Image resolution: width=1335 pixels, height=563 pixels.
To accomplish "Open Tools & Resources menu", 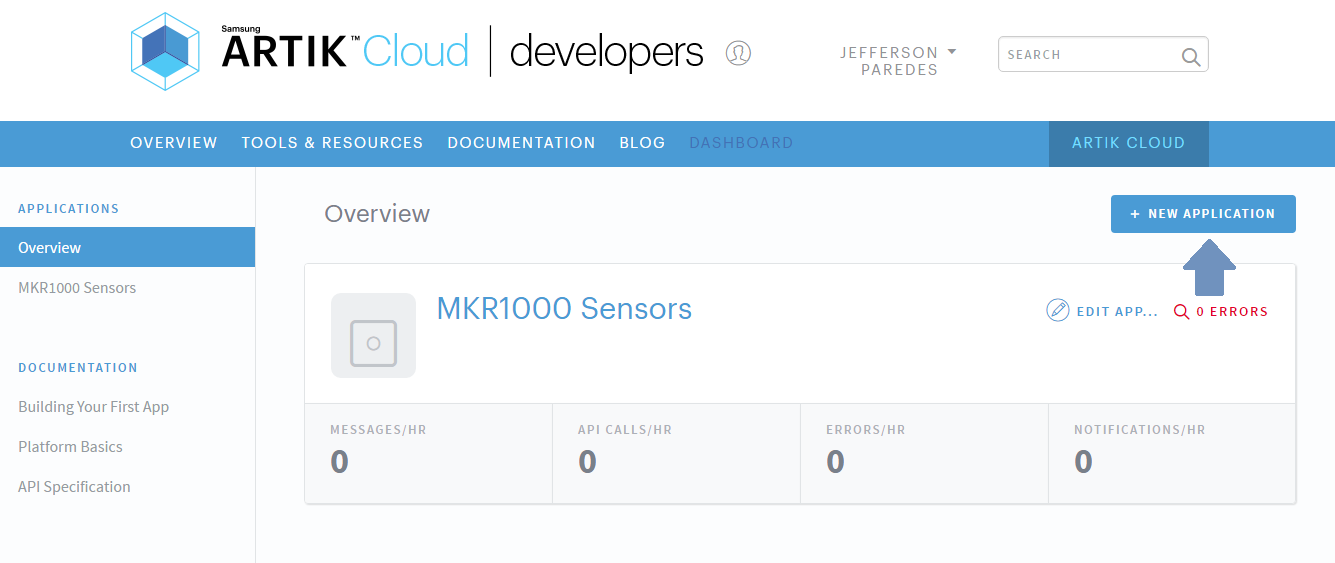I will tap(332, 142).
